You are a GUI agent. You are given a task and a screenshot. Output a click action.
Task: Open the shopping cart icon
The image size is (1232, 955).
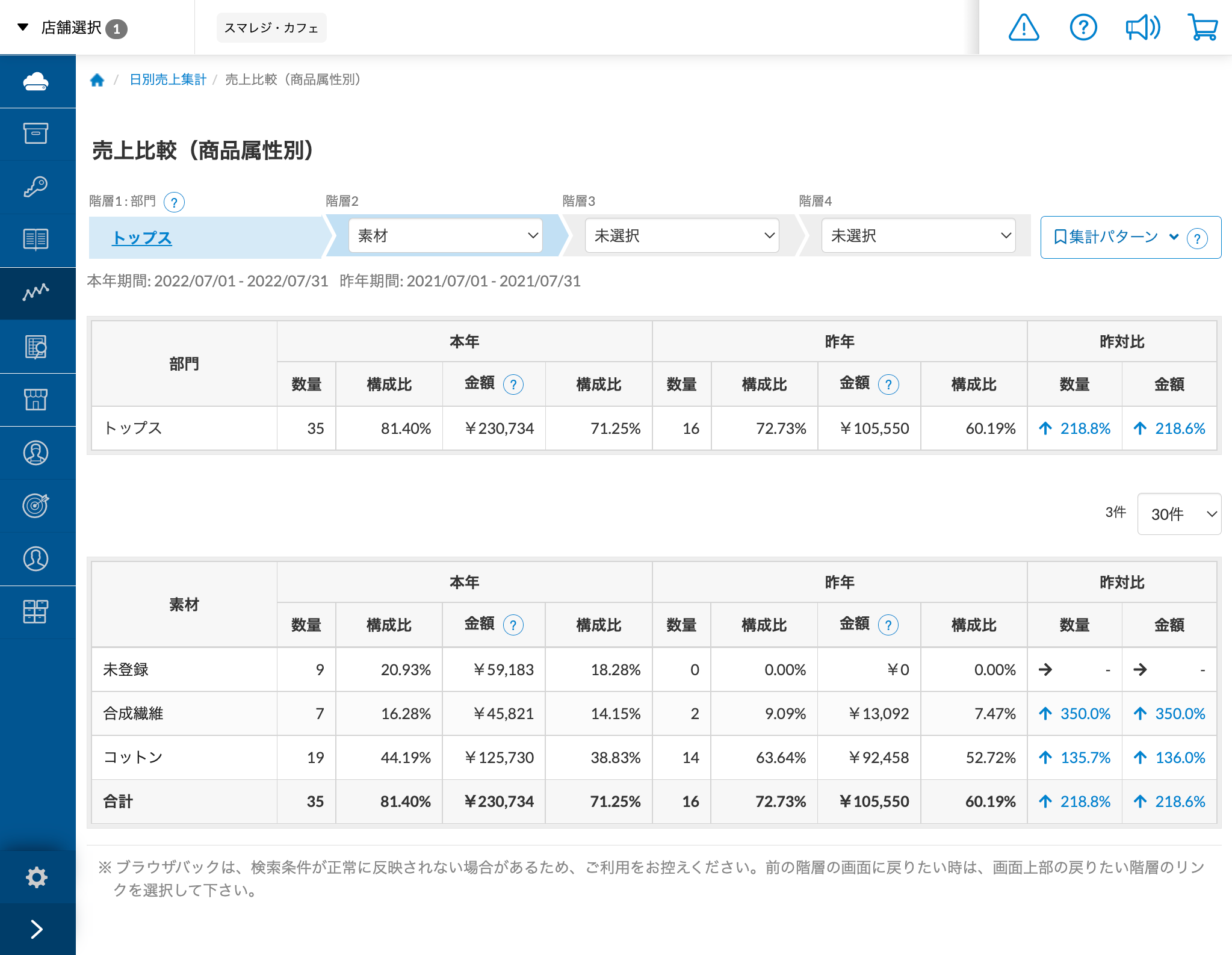tap(1202, 28)
